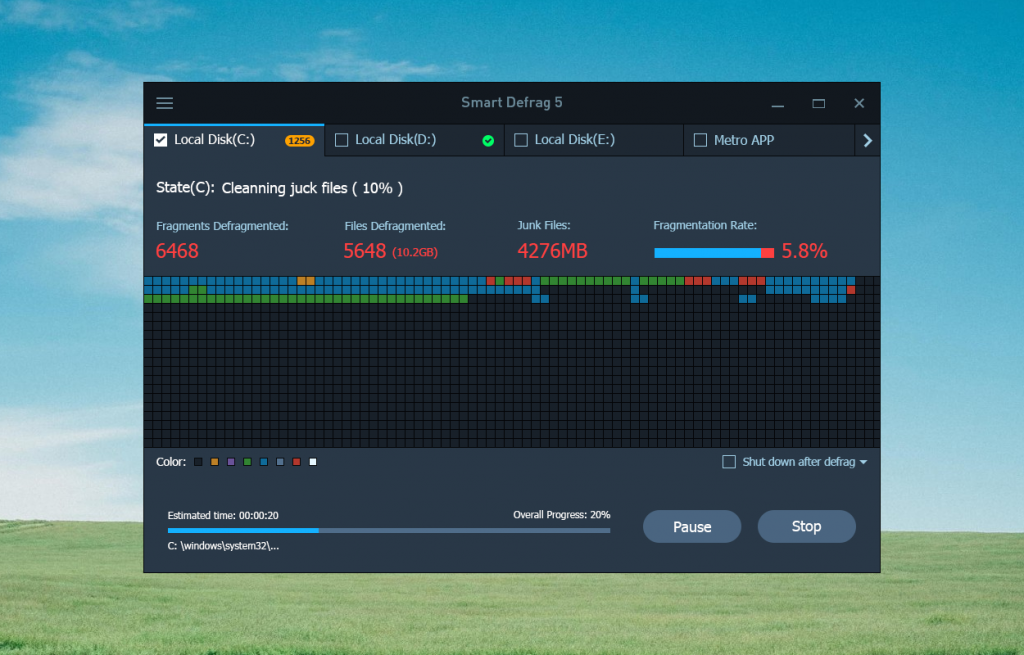
Task: Switch to Local Disk(C:) tab
Action: pos(234,140)
